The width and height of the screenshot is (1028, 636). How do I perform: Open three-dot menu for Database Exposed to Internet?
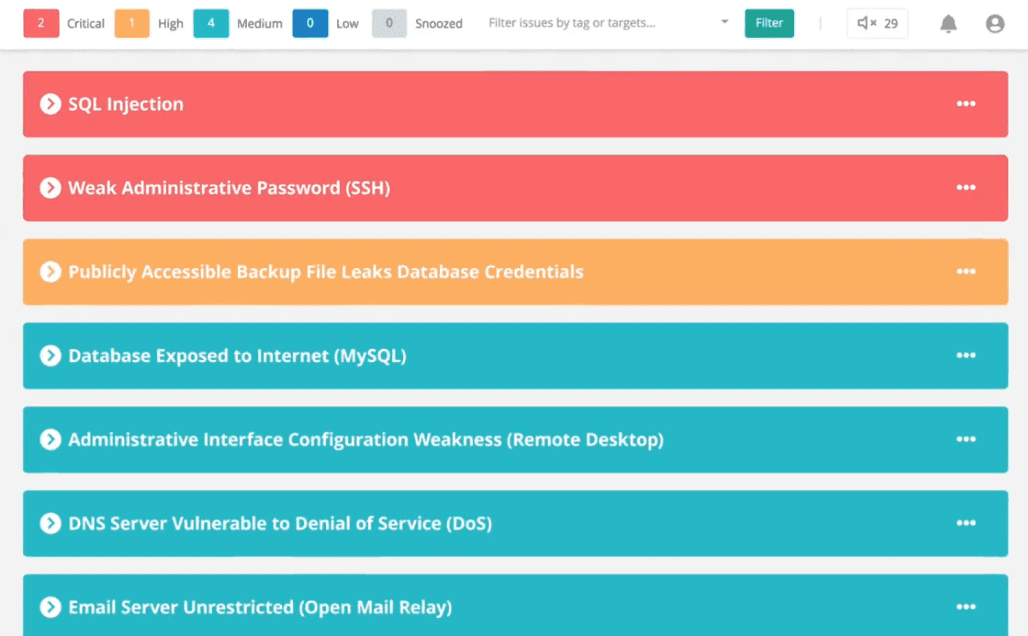965,356
